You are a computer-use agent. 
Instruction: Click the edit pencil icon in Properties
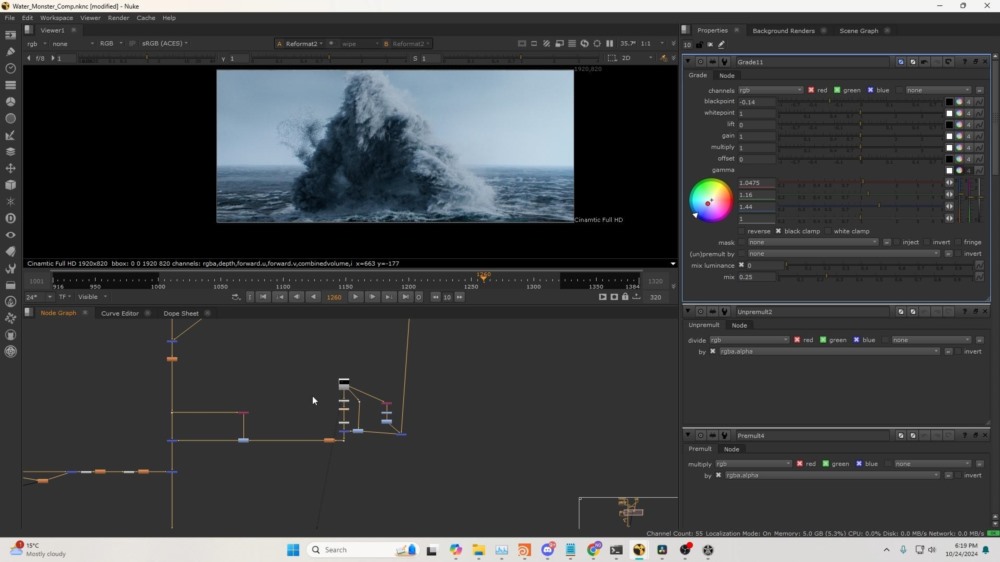[721, 45]
